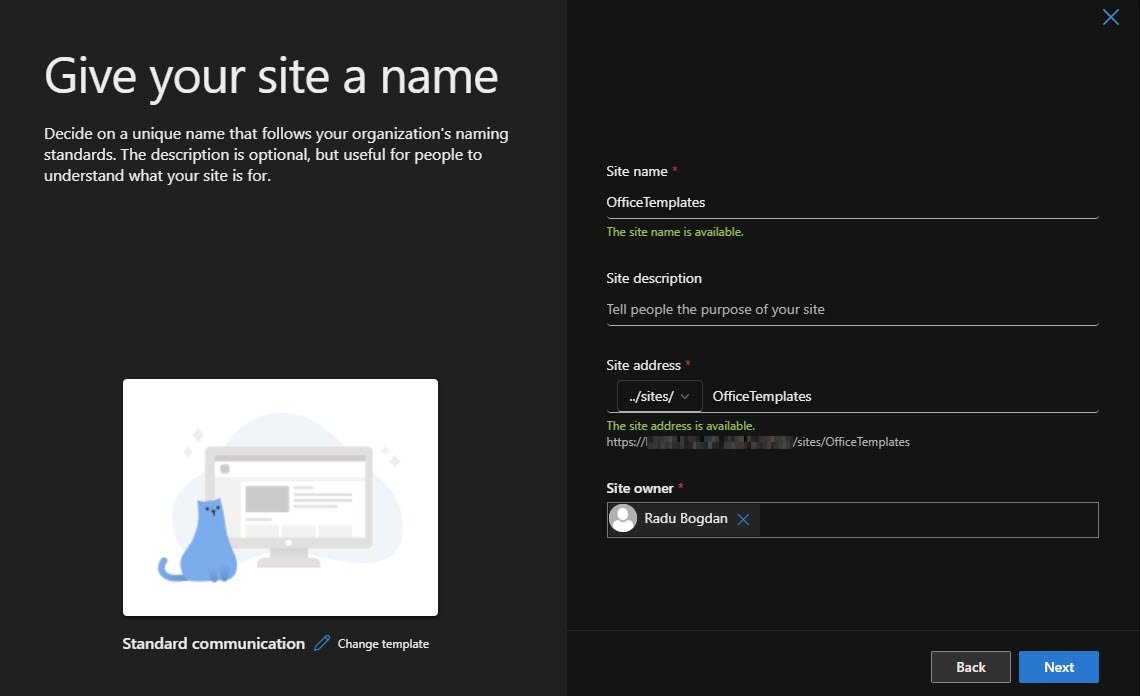Viewport: 1140px width, 696px height.
Task: Click the Site owner label
Action: pos(639,488)
